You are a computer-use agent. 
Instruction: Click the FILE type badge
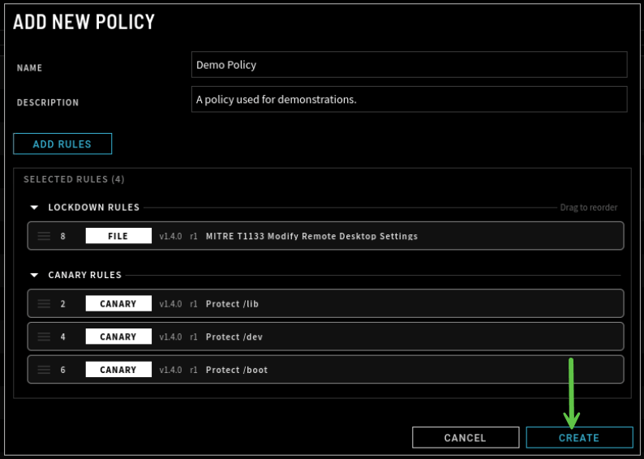click(x=118, y=236)
